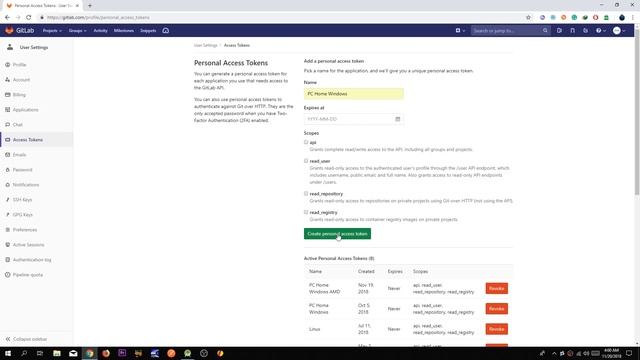The height and width of the screenshot is (360, 640).
Task: Enable the read_repository scope checkbox
Action: 306,193
